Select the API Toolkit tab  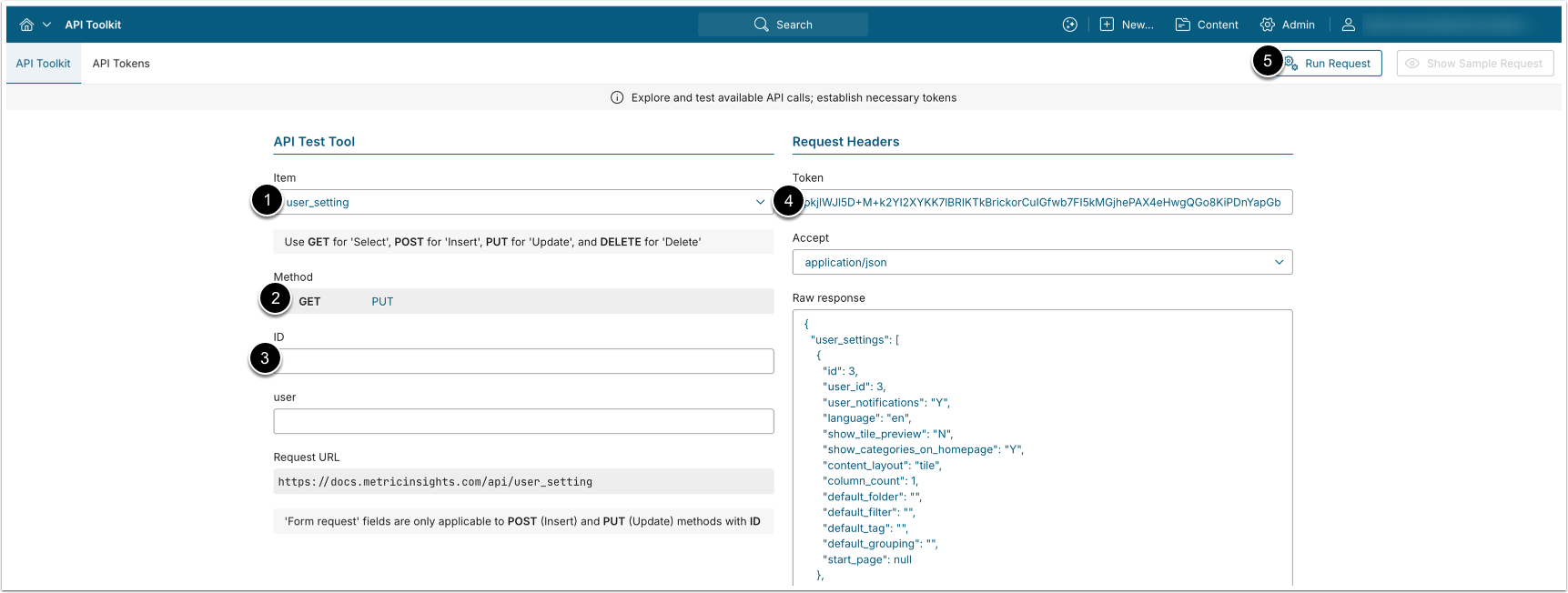[43, 64]
